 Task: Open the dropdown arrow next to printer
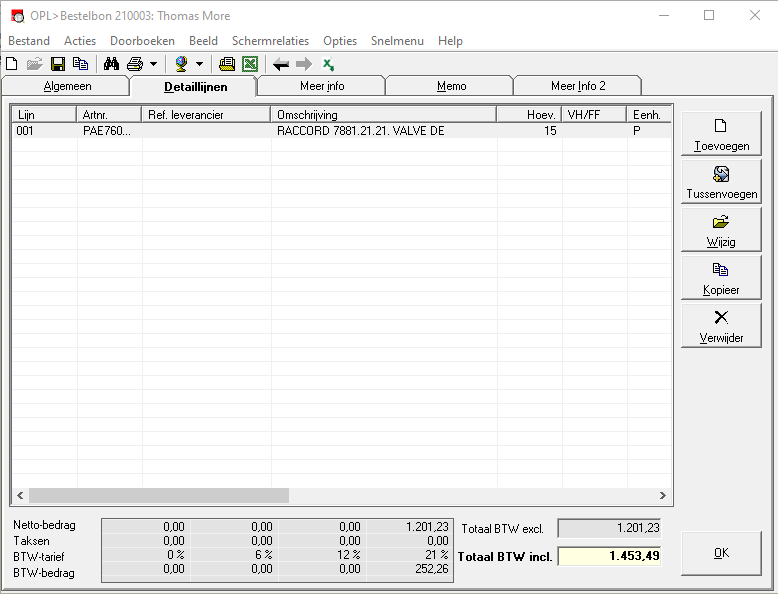[x=153, y=64]
